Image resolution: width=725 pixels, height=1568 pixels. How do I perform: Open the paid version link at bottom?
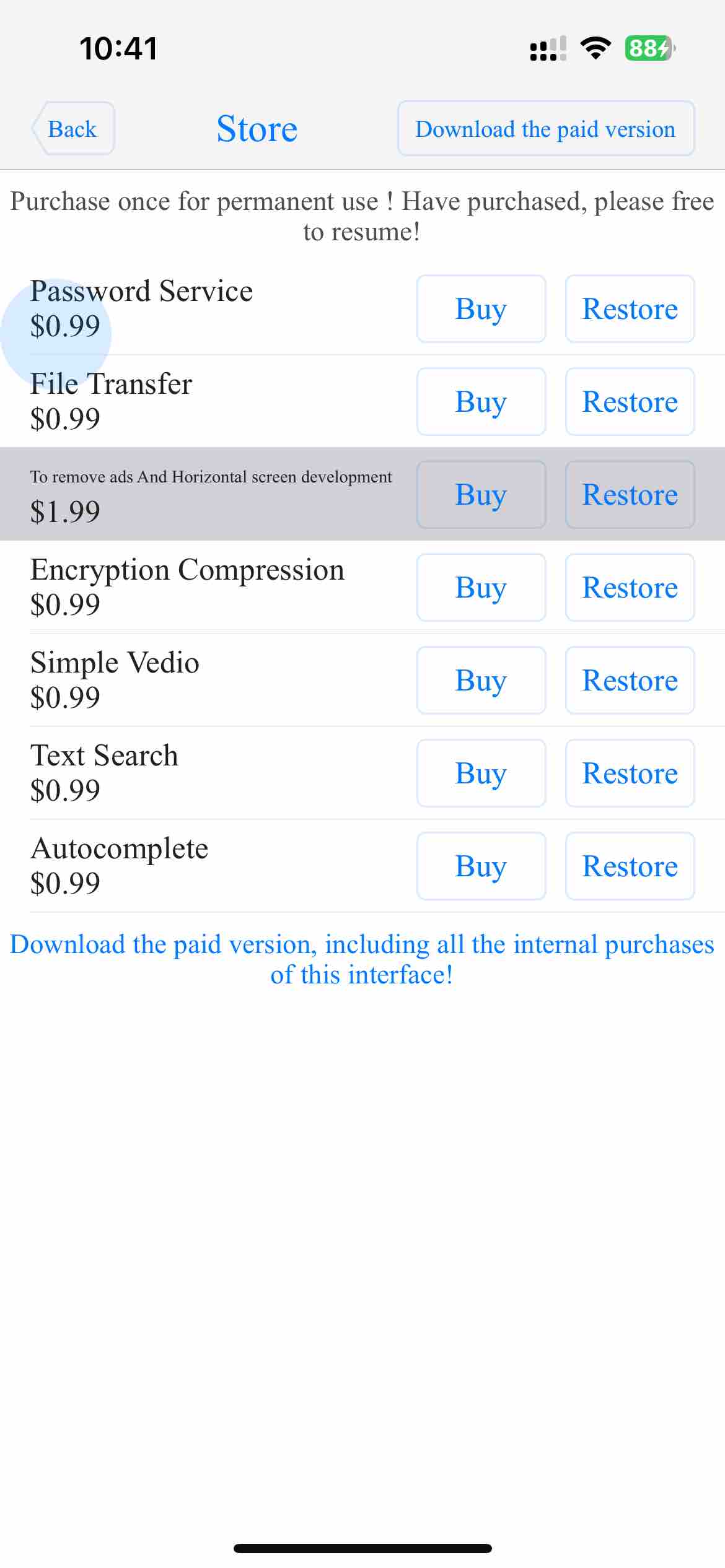(362, 959)
